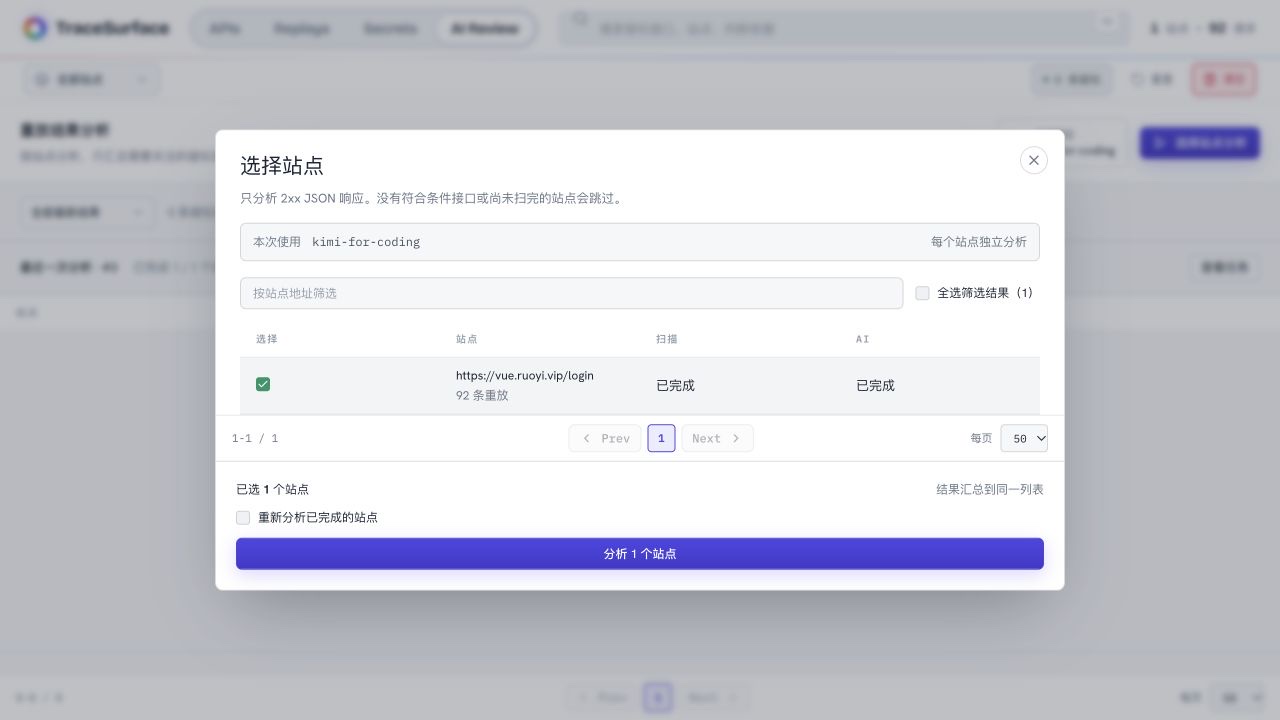Tick the checkbox for vue.ruoyi.vip/login row

[263, 384]
